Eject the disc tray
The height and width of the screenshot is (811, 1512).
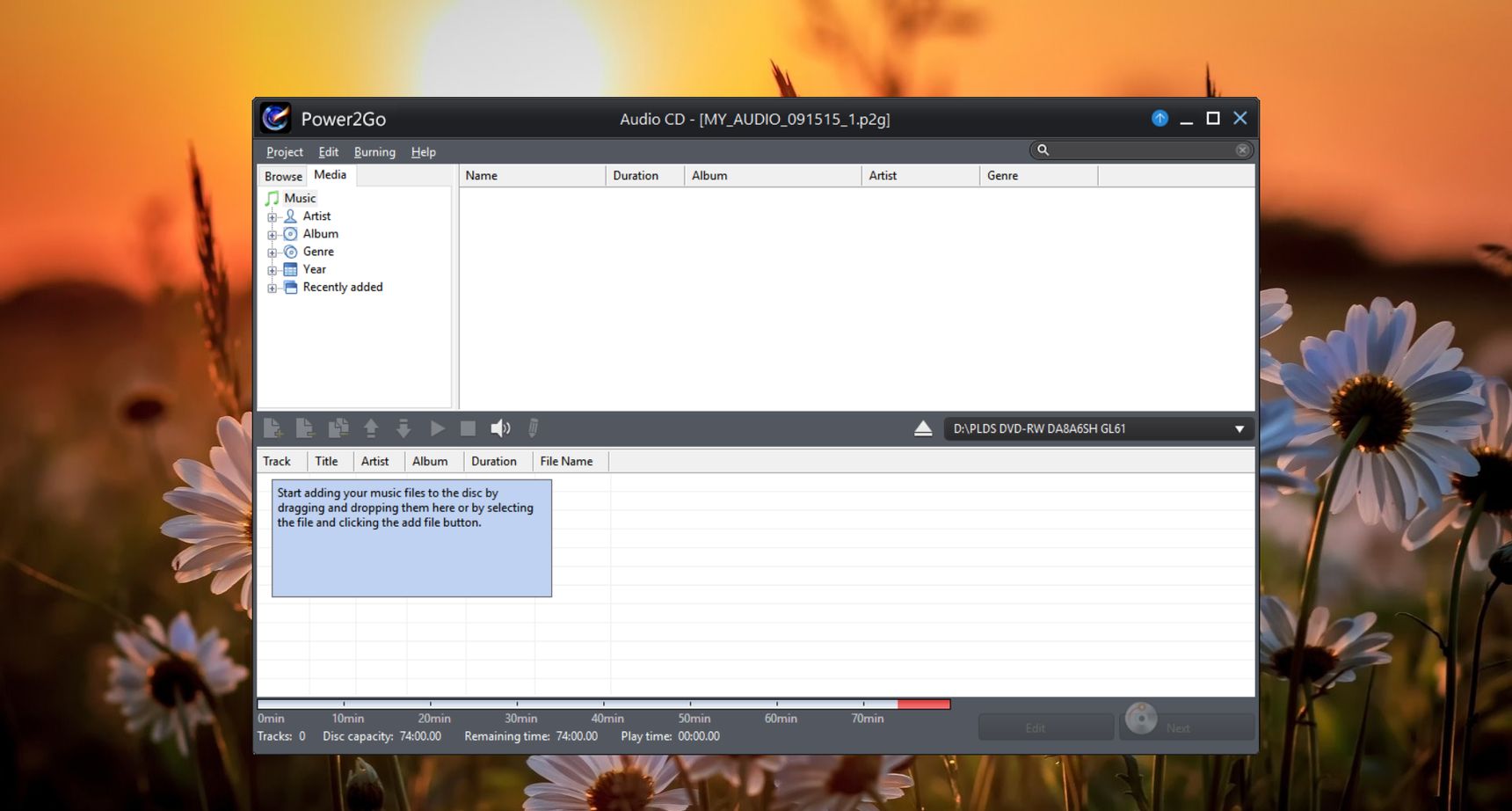923,428
